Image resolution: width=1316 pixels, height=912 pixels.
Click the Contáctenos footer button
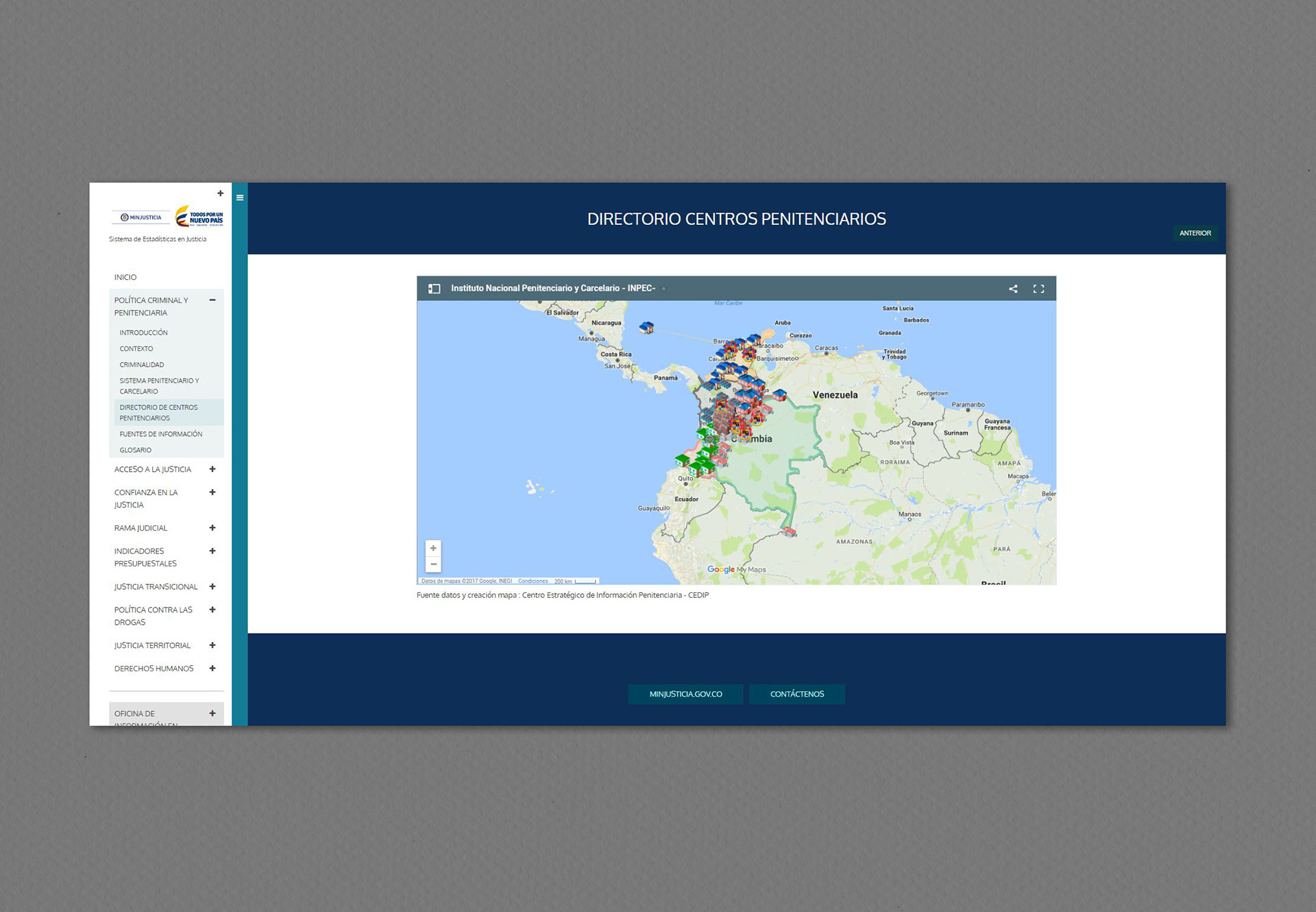(796, 694)
